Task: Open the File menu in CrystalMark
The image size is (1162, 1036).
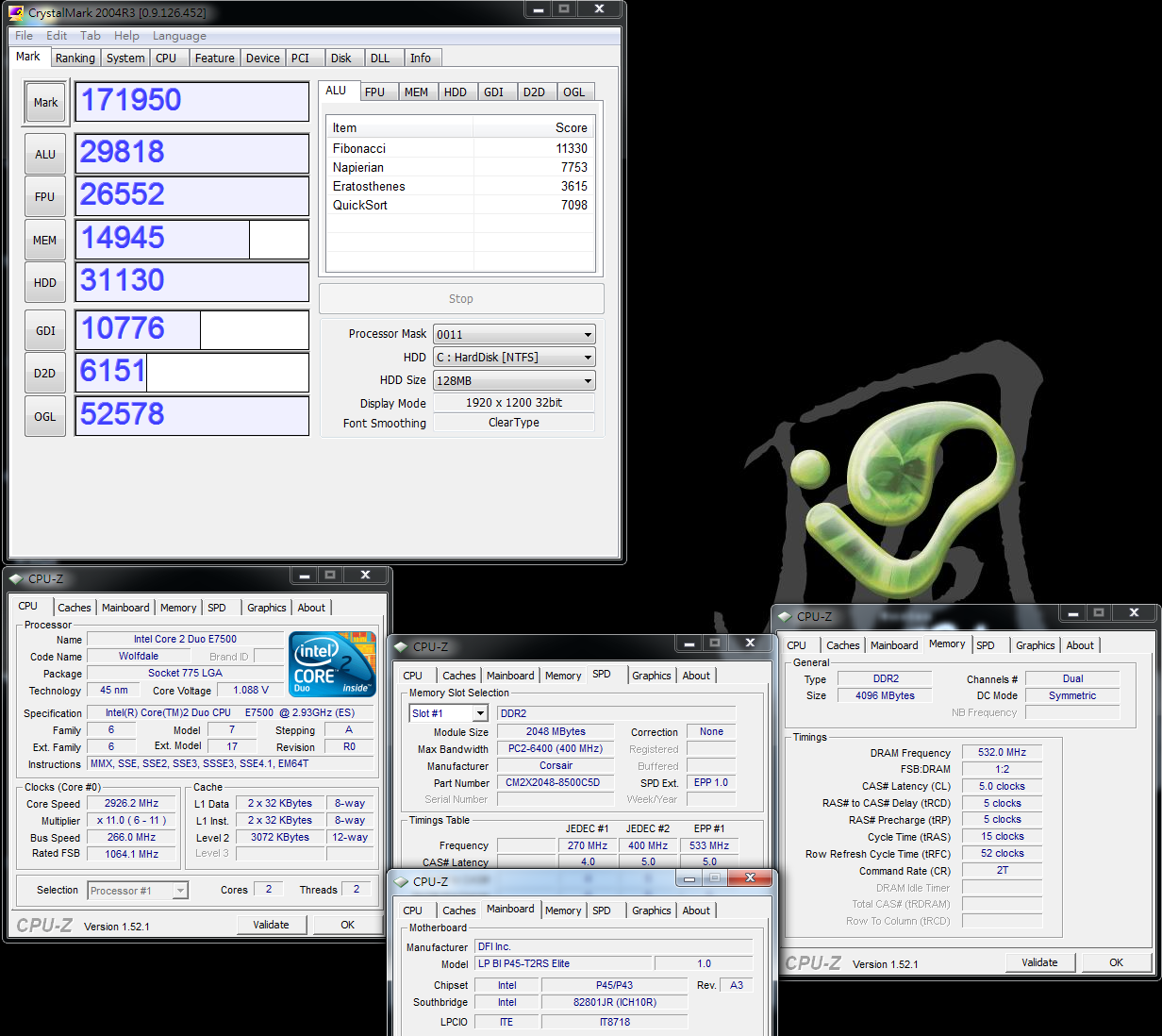Action: click(25, 36)
